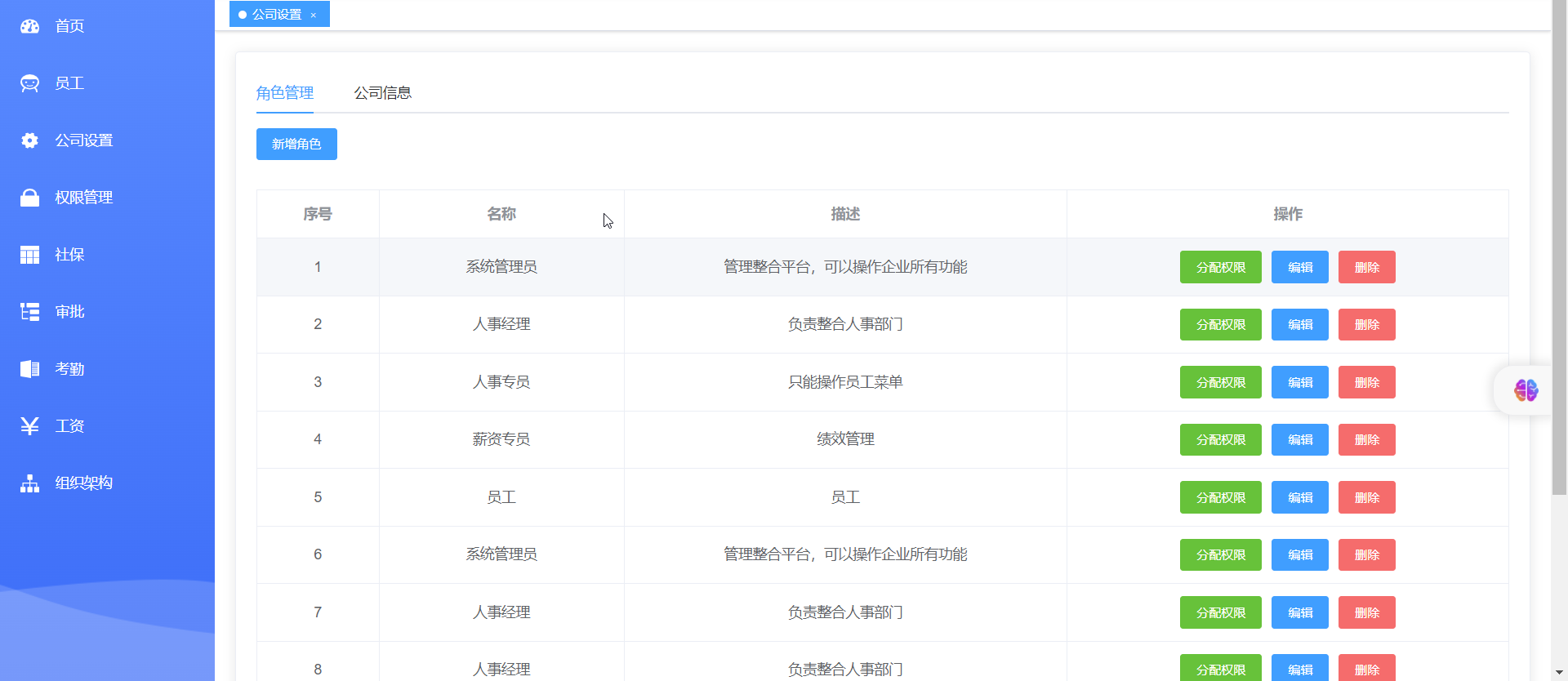Open 审批 menu item

(x=69, y=312)
